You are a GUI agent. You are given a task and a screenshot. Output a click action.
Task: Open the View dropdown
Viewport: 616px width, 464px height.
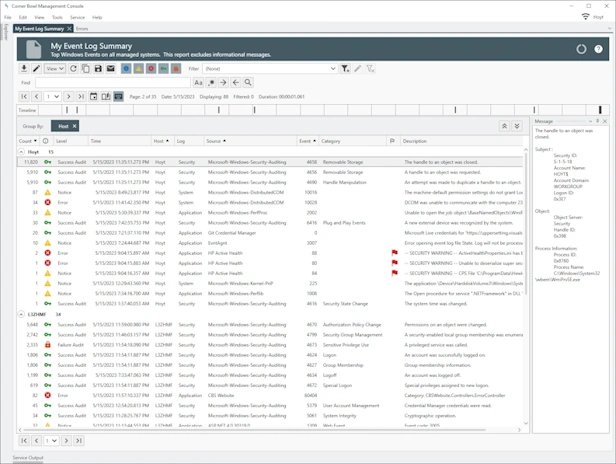point(55,69)
